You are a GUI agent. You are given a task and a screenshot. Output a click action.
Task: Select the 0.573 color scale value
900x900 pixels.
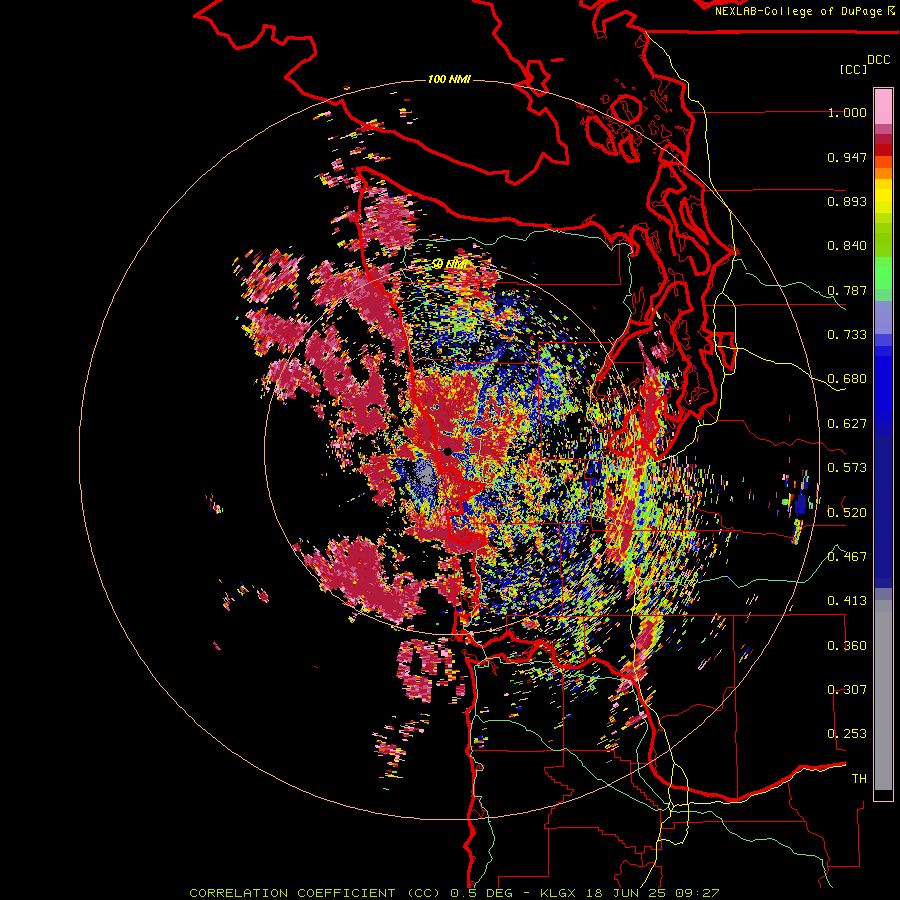[x=847, y=468]
